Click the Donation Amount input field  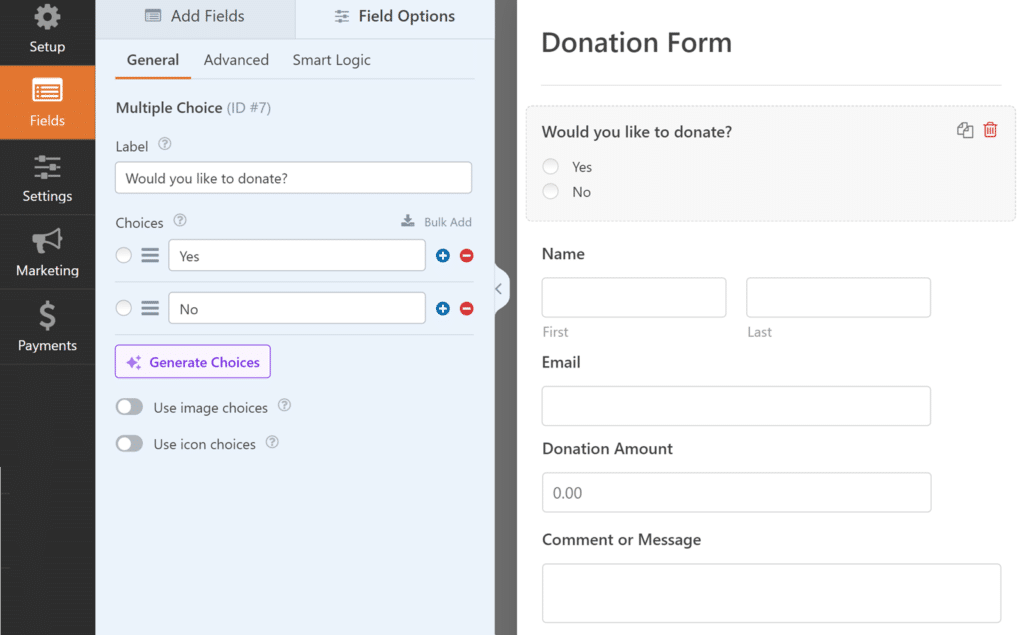pyautogui.click(x=736, y=493)
